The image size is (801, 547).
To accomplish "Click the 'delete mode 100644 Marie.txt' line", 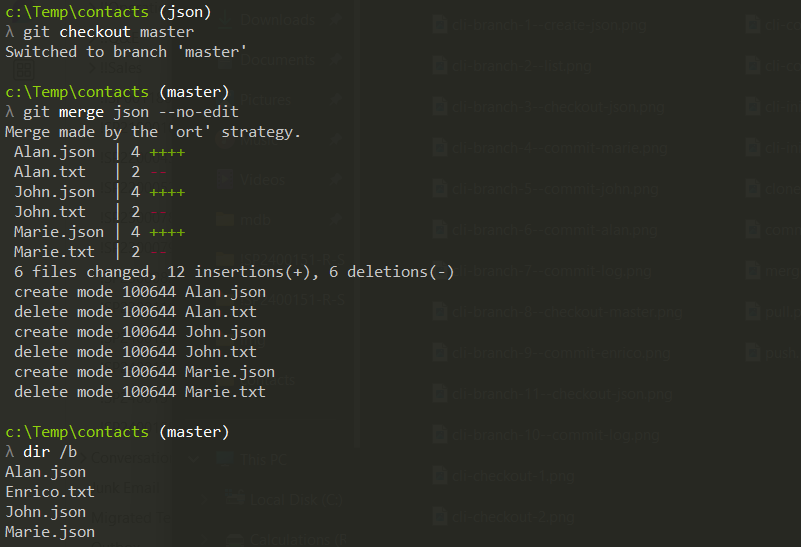I will point(140,392).
